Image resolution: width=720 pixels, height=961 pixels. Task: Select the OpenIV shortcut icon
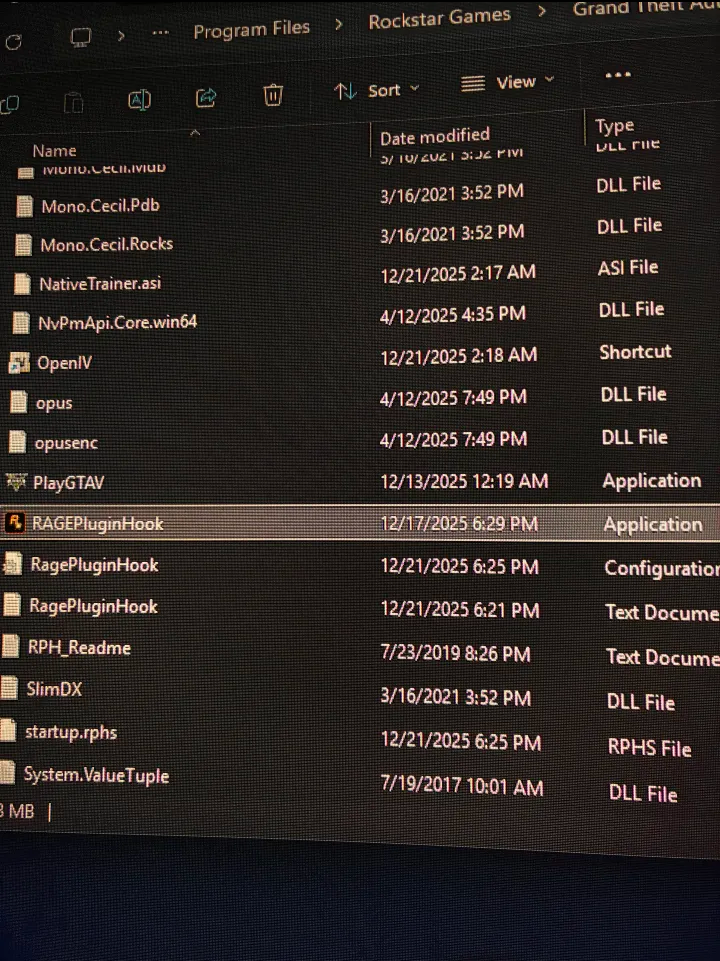[19, 363]
